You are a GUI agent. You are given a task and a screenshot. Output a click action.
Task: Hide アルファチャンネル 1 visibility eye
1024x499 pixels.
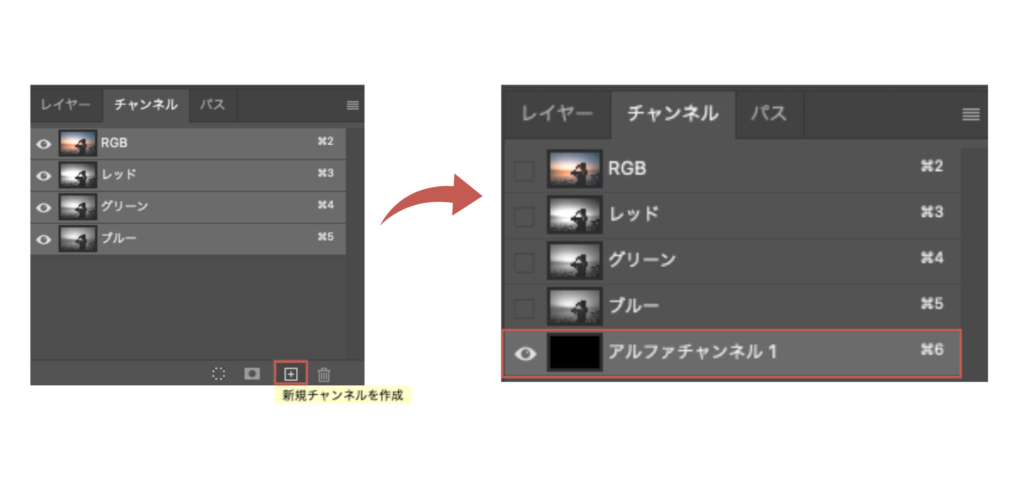tap(525, 353)
